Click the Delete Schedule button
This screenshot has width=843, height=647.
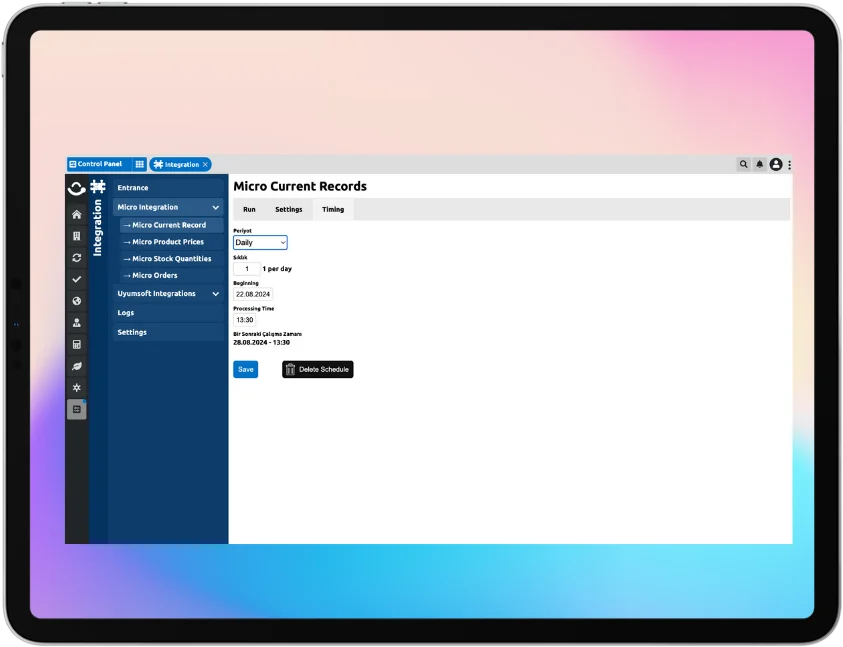coord(317,369)
